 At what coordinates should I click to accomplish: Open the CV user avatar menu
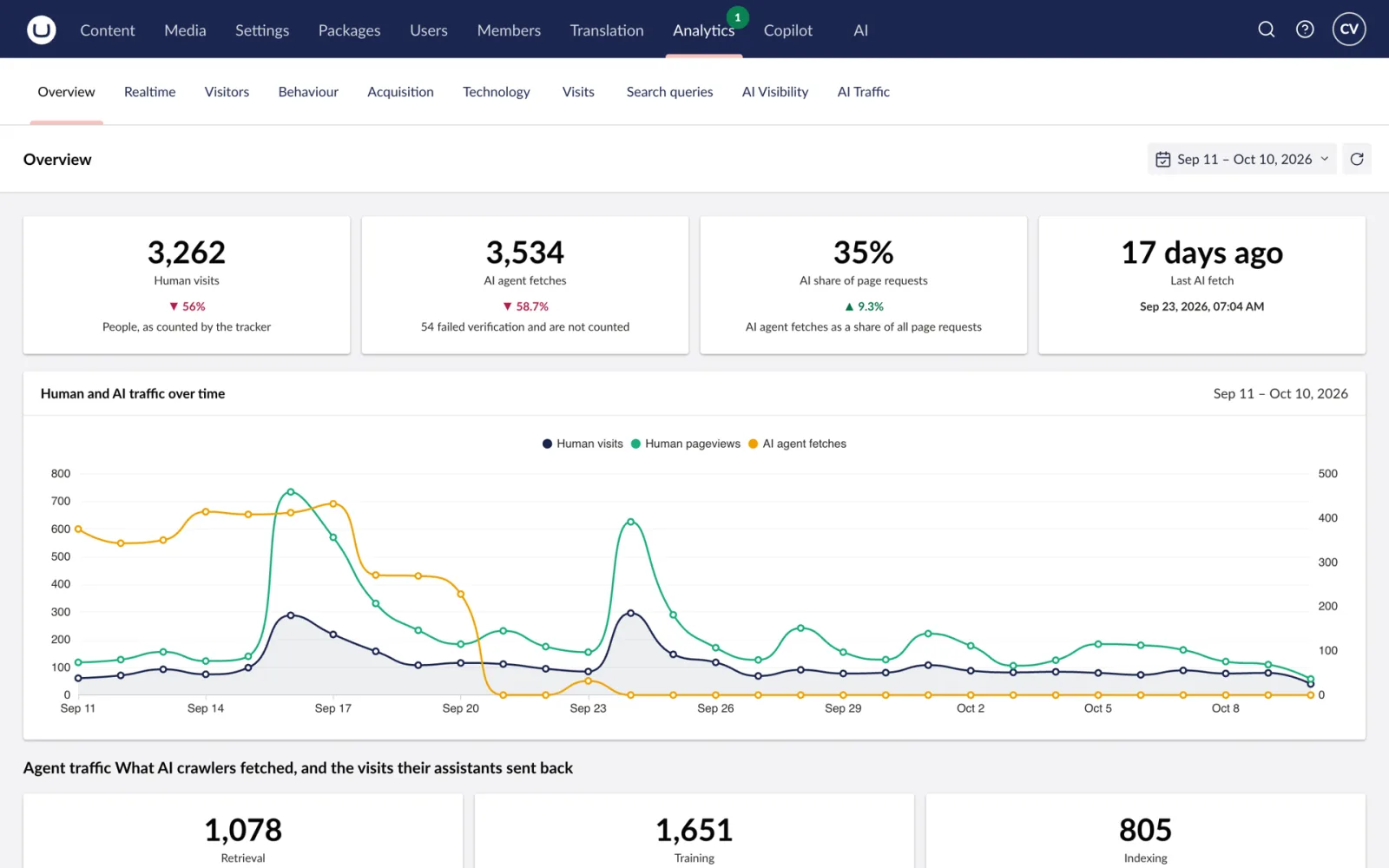pyautogui.click(x=1349, y=30)
